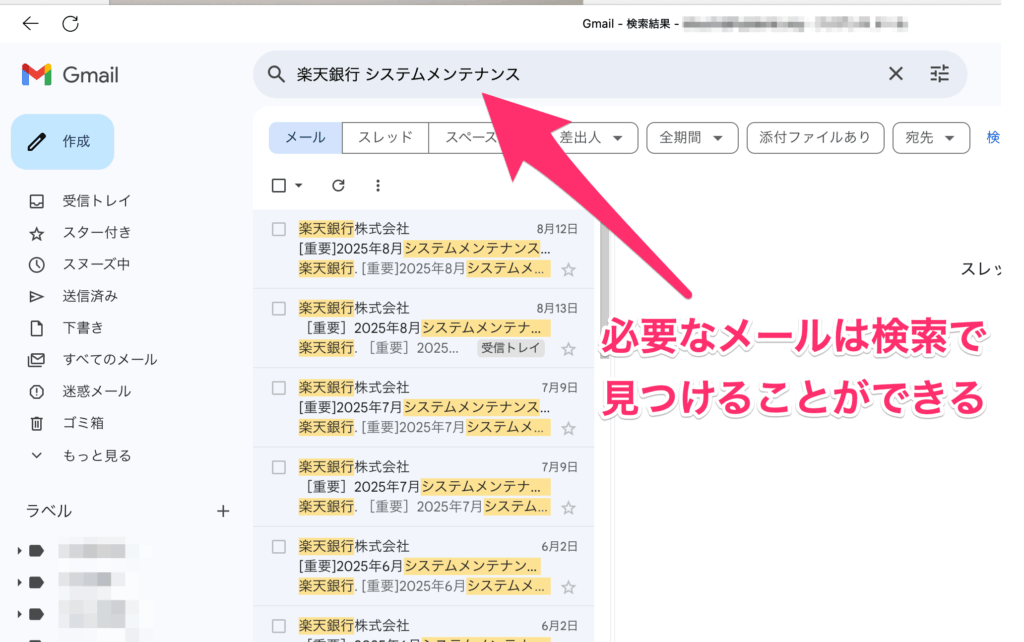Open スヌーズ中 via its clock icon
Screen dimensions: 1024x642
coord(37,265)
